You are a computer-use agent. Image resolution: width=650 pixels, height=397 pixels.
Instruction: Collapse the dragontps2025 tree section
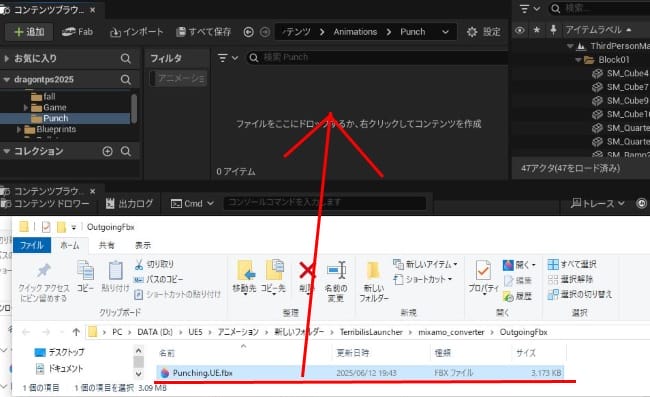click(x=7, y=80)
